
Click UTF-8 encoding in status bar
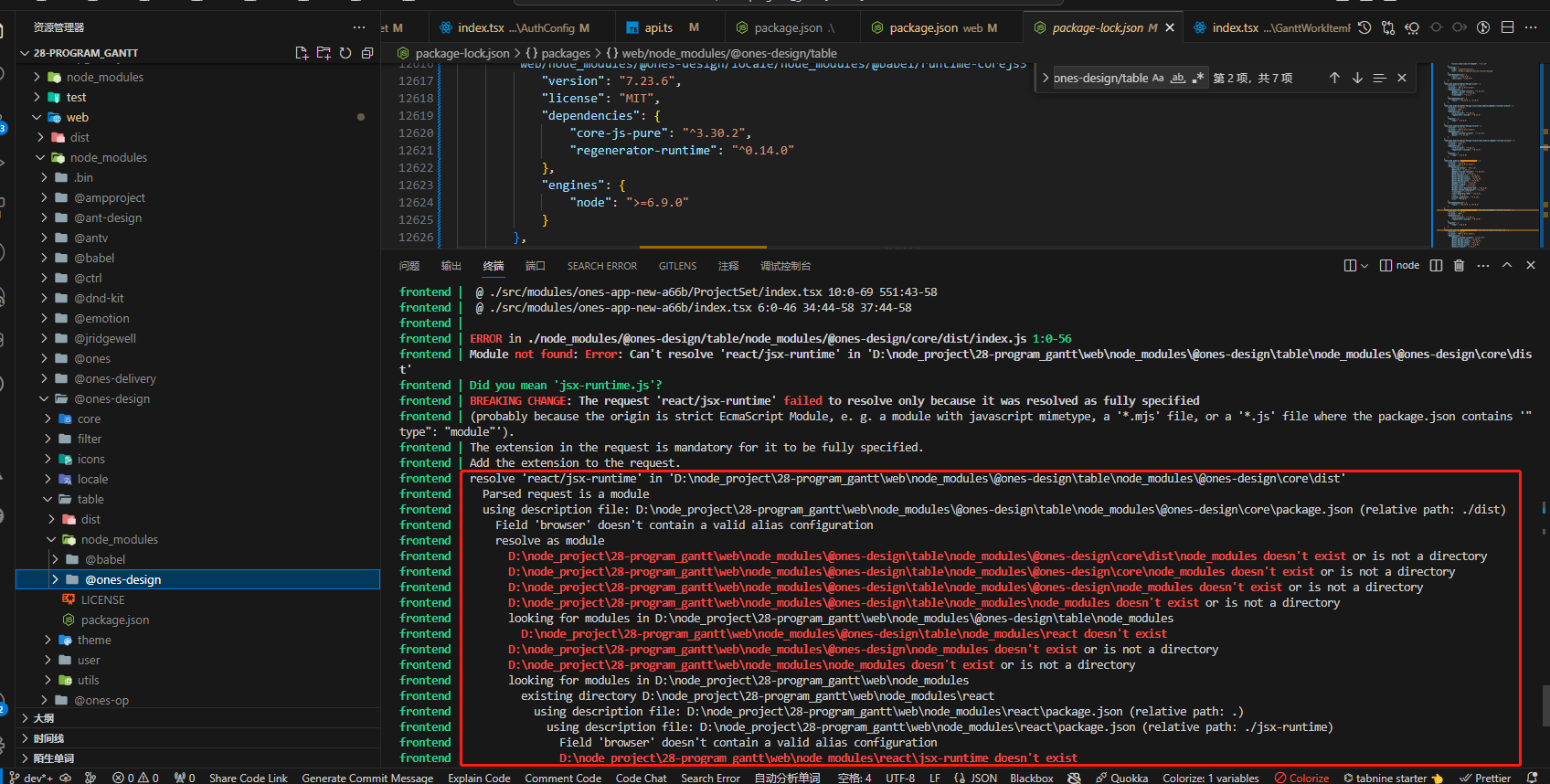(x=900, y=778)
